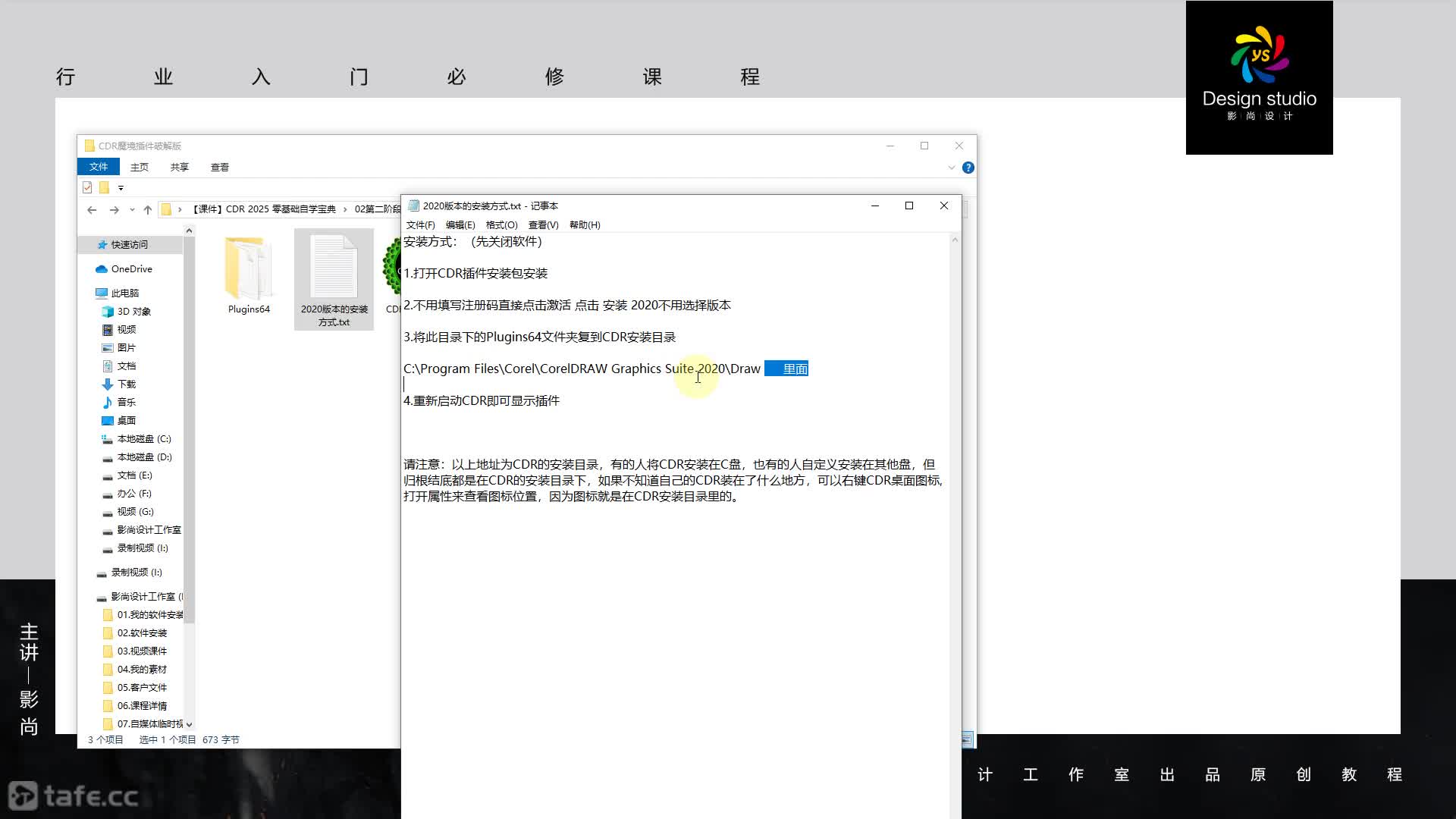
Task: Open the 04.我的素材 folder
Action: (x=142, y=670)
